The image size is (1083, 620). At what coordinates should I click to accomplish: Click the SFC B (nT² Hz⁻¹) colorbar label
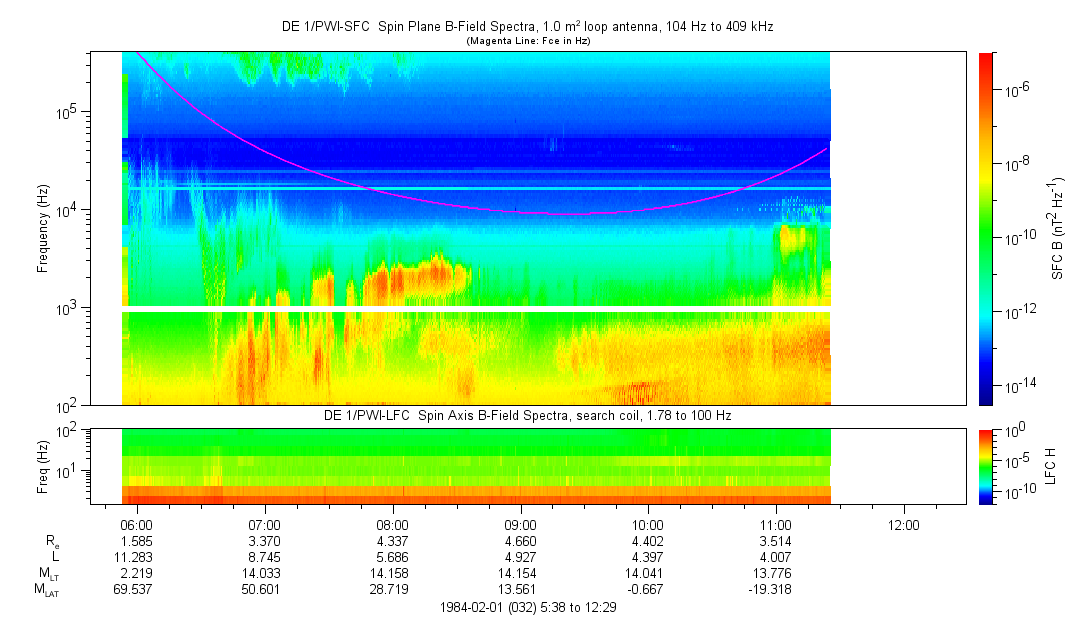point(1058,228)
